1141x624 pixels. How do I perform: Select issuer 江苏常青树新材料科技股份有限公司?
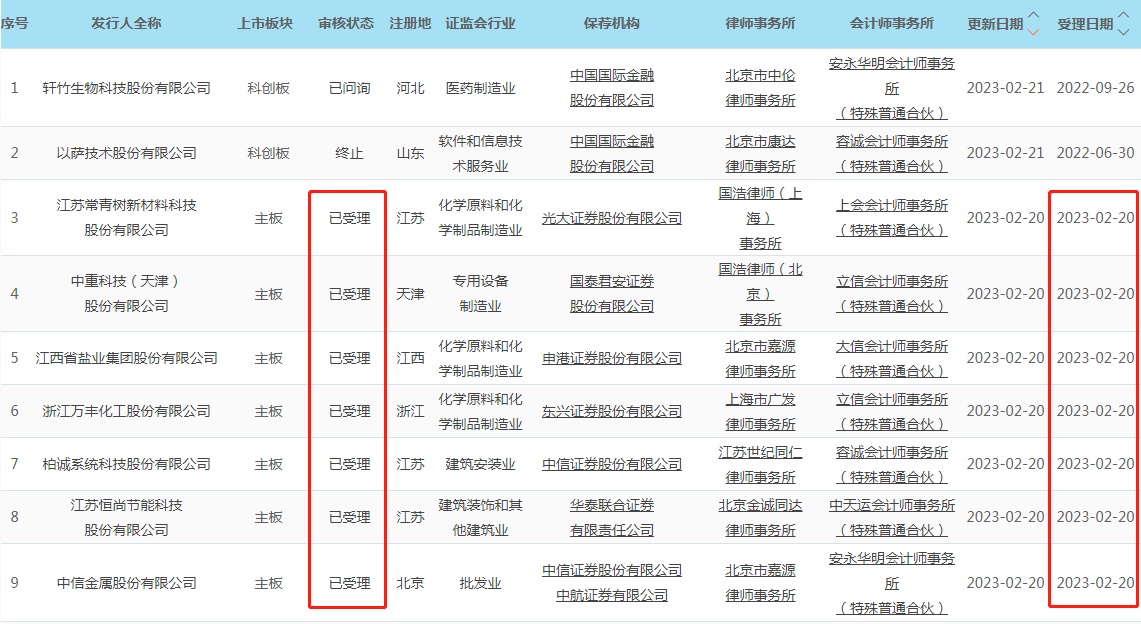coord(127,218)
